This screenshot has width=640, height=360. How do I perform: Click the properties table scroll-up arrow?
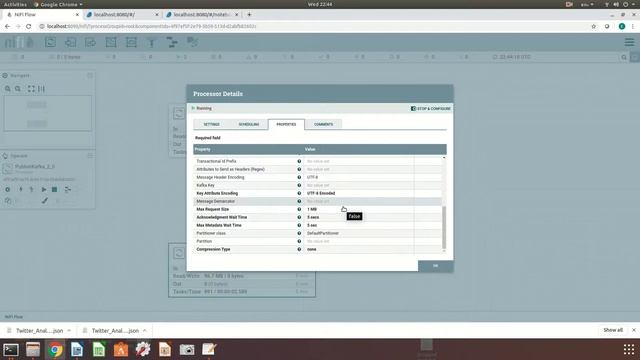pos(444,158)
